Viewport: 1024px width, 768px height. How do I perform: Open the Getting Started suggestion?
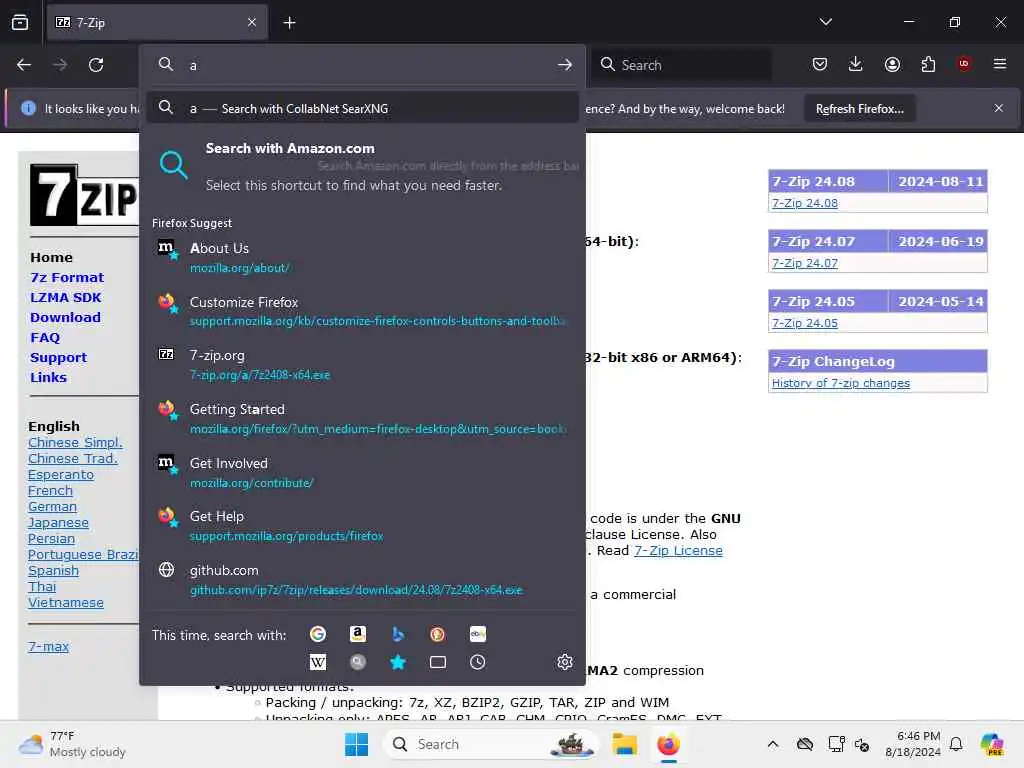[362, 418]
